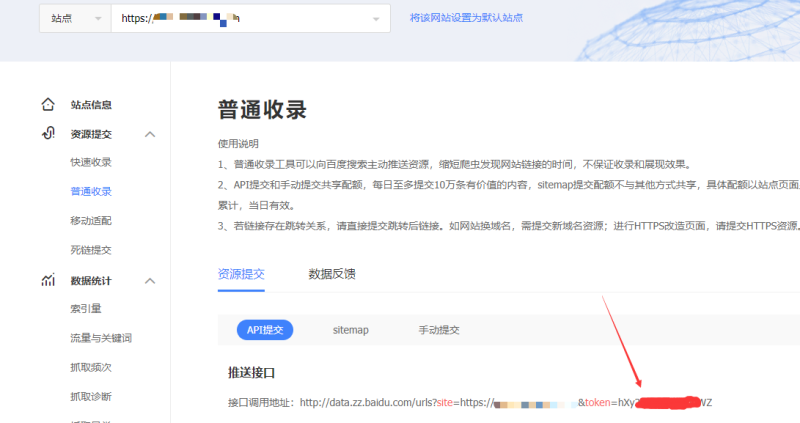Click the 普通收录 page heading
The image size is (800, 423).
tap(262, 110)
